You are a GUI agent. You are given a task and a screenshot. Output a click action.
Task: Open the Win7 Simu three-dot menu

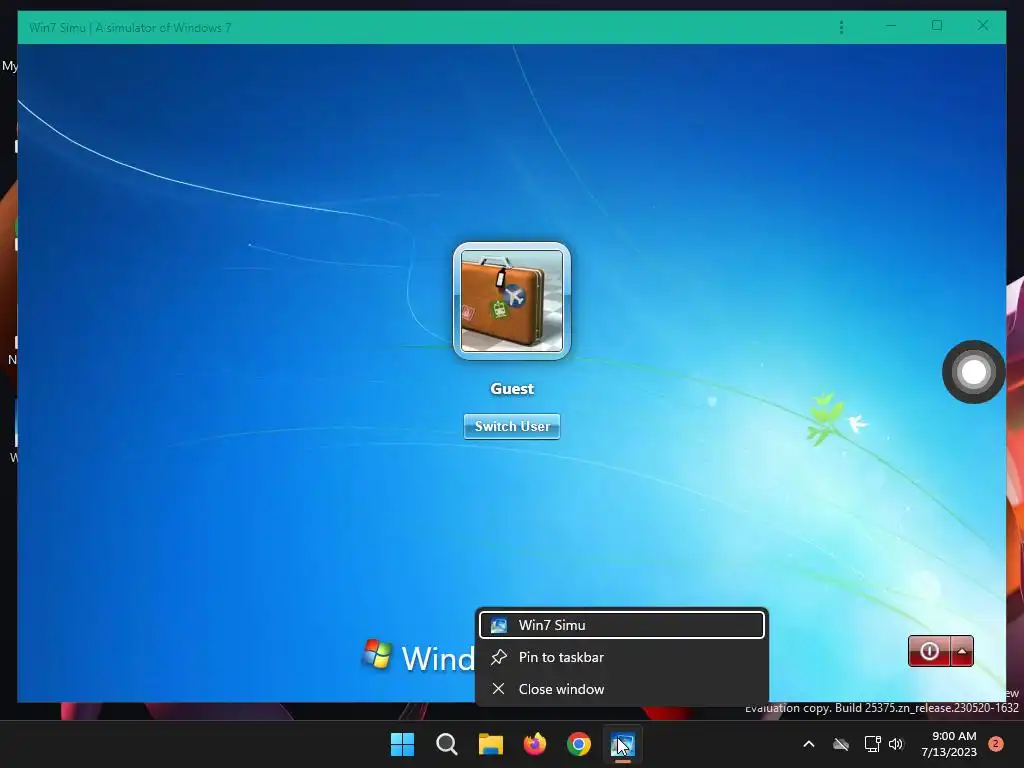[x=841, y=27]
